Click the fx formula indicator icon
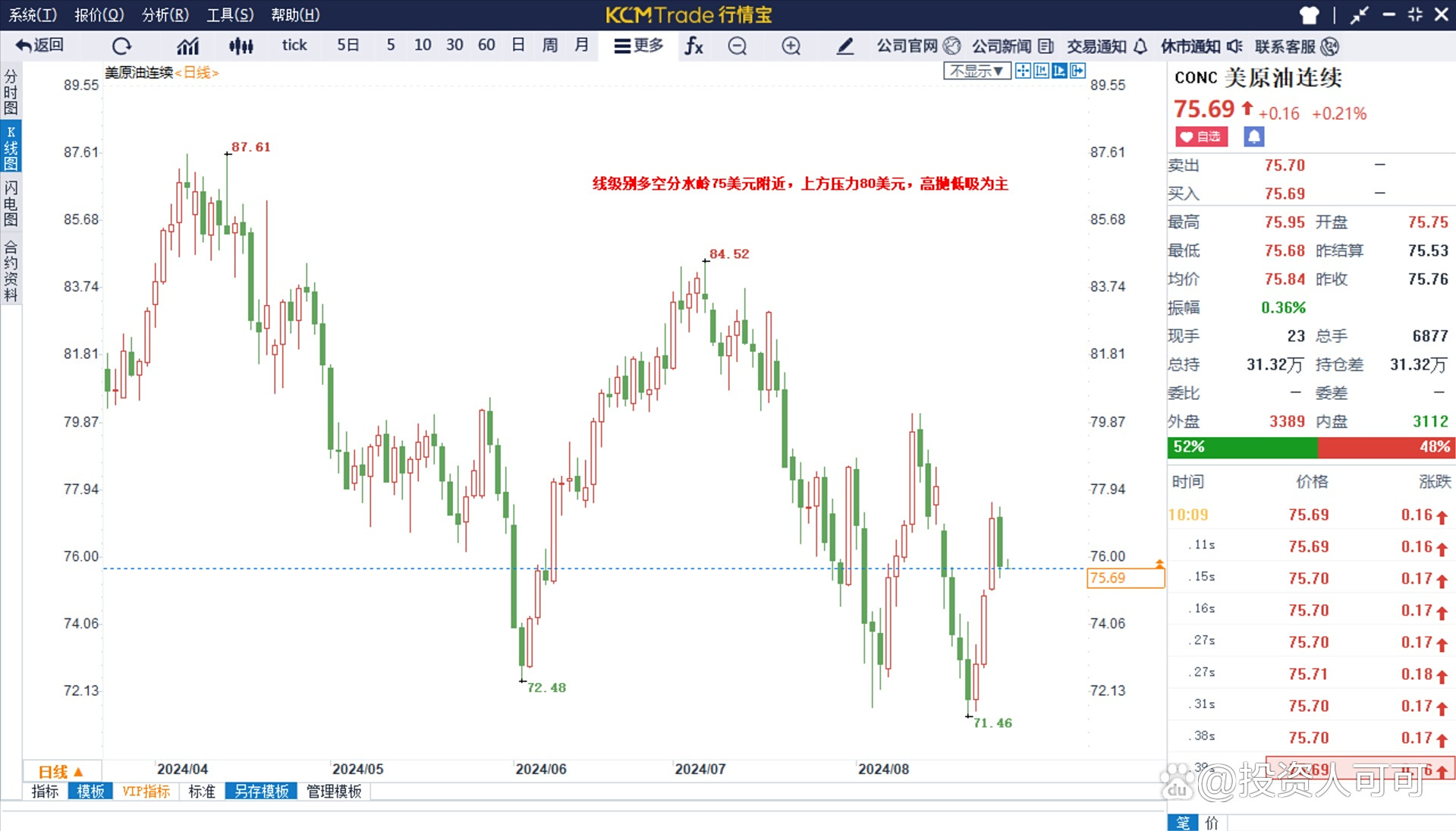Viewport: 1456px width, 831px height. (x=693, y=46)
